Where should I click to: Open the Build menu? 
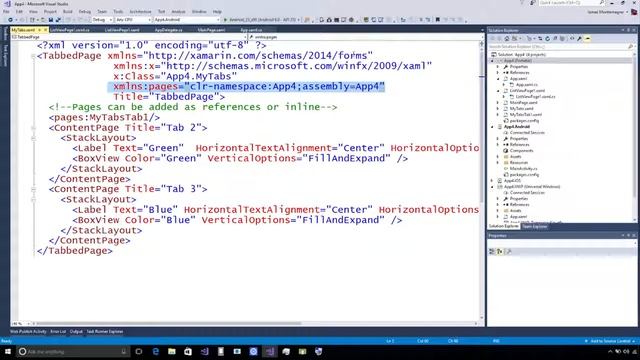[x=68, y=11]
